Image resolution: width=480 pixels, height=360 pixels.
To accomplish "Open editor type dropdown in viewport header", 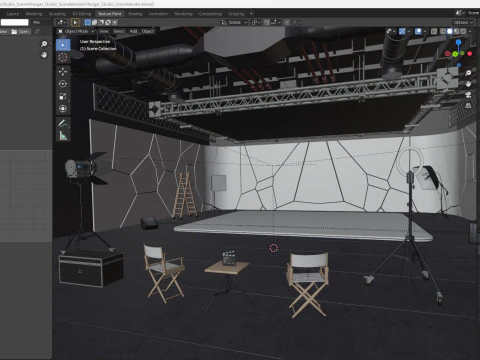I will point(62,22).
